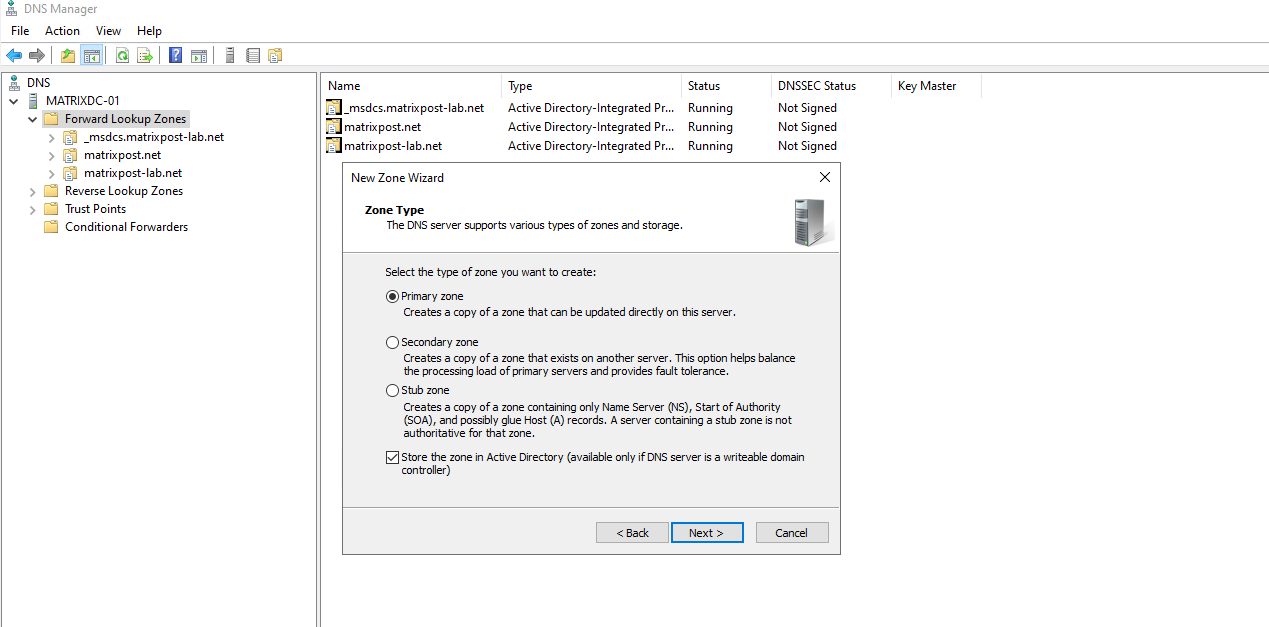The height and width of the screenshot is (627, 1269).
Task: Sort by the Key Master column header
Action: (936, 86)
